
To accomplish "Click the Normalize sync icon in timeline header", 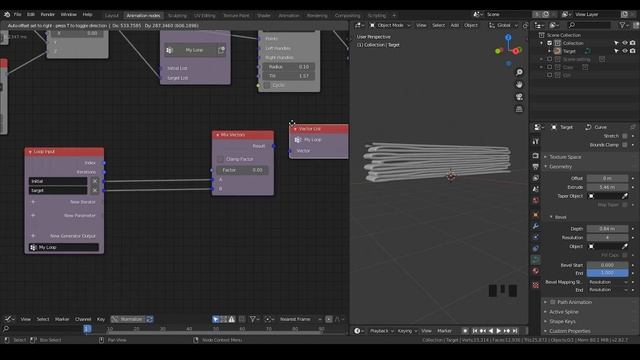I will pos(149,319).
